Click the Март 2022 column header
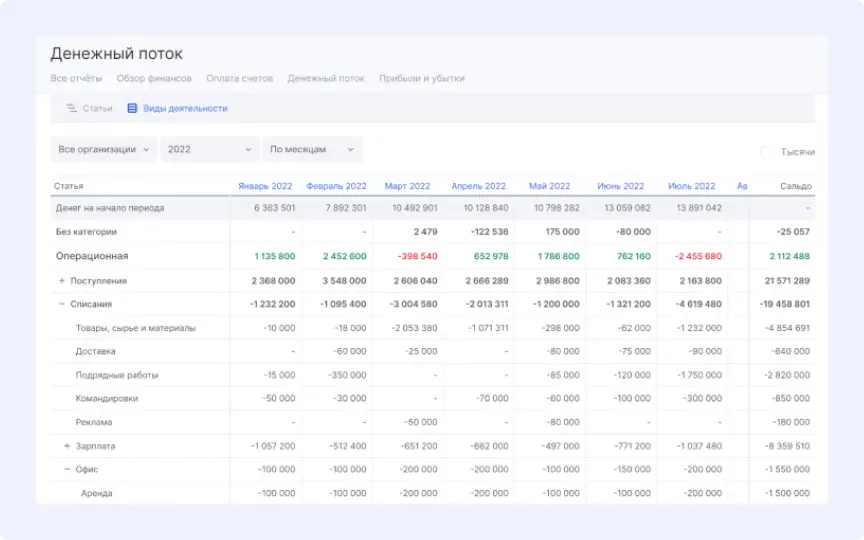 (407, 186)
